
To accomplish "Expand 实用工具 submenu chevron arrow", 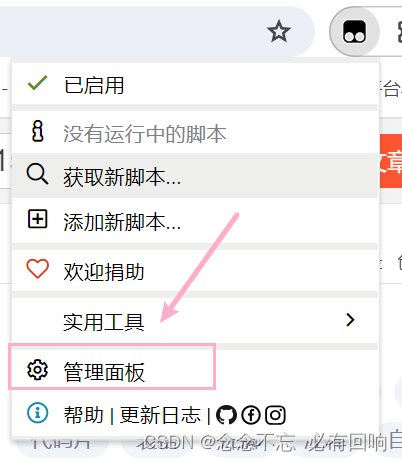I will click(350, 320).
